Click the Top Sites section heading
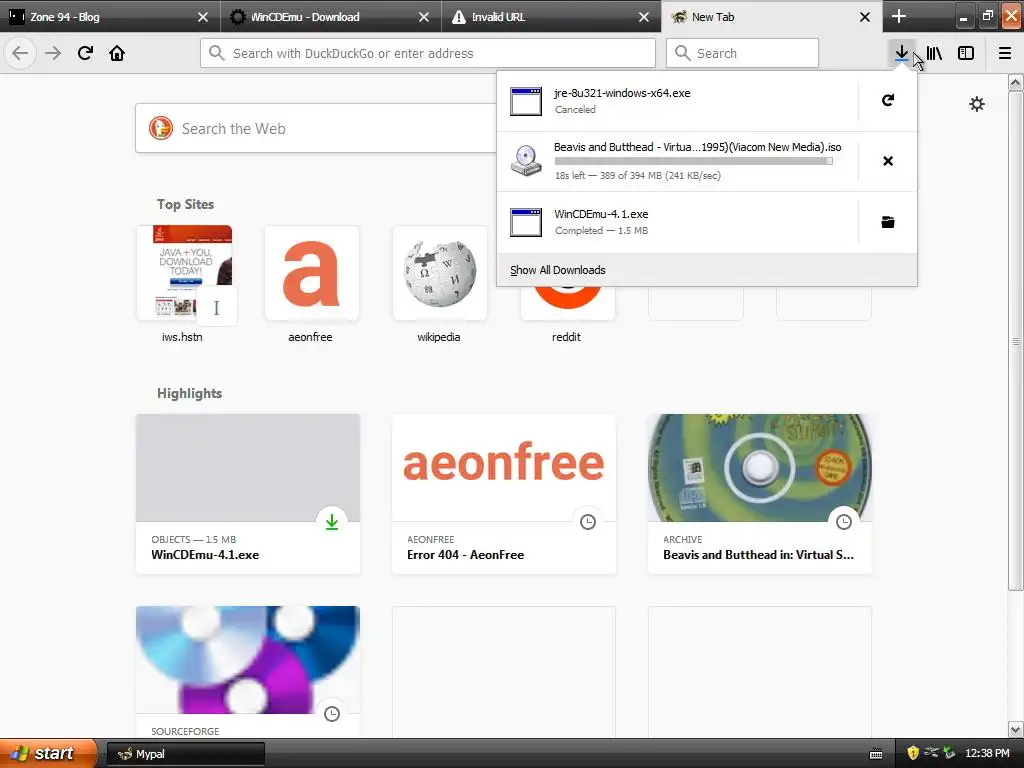This screenshot has width=1024, height=768. coord(185,204)
